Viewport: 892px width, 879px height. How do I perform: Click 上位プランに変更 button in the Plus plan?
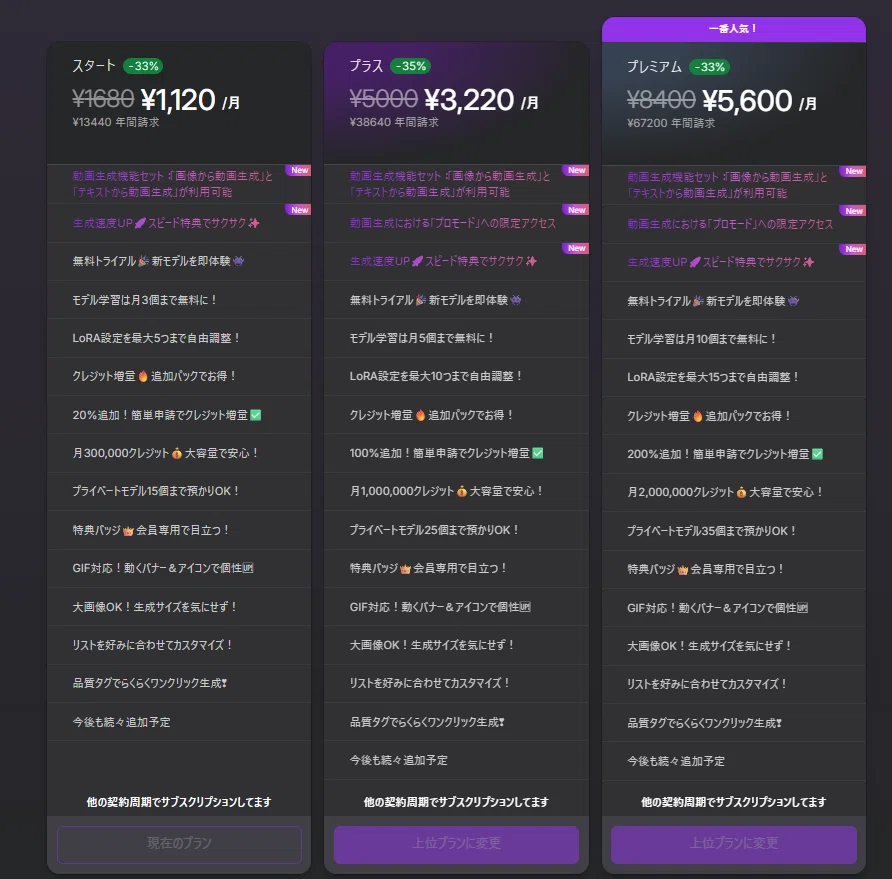click(456, 844)
